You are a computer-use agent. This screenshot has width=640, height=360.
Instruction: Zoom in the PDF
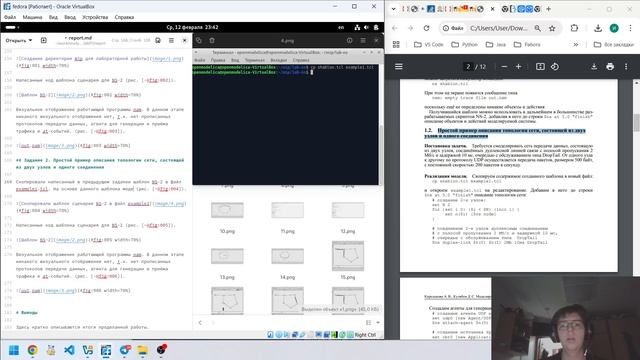coord(518,67)
